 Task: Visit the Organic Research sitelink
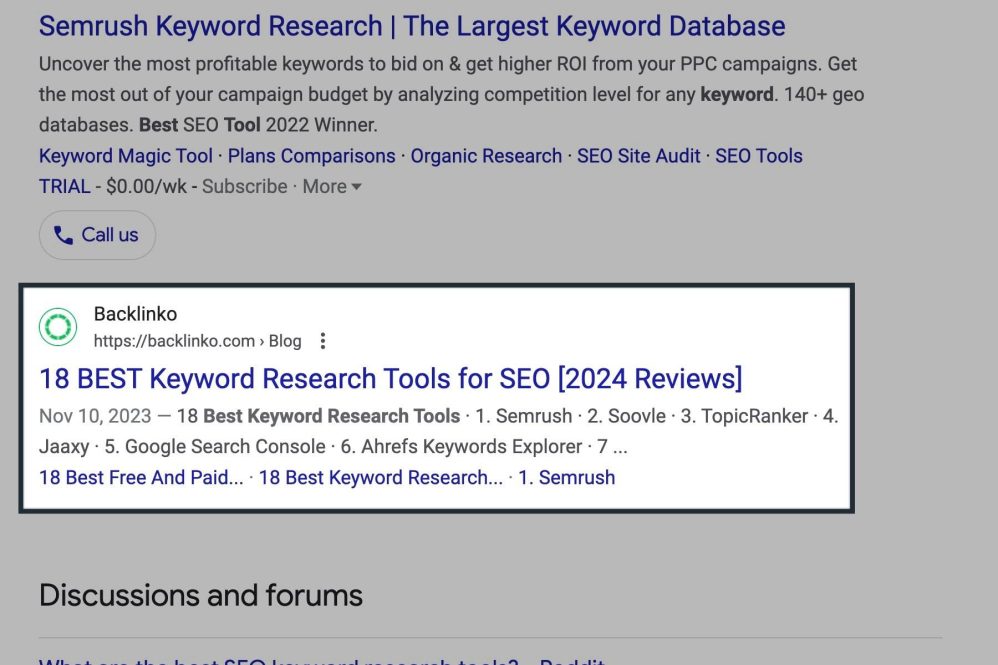tap(486, 156)
